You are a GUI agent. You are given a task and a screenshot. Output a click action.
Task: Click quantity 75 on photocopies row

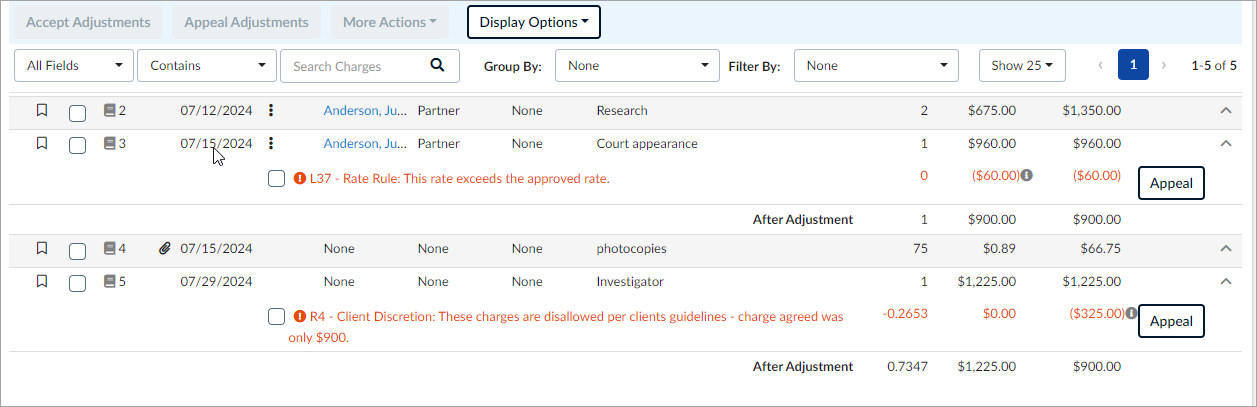tap(920, 249)
